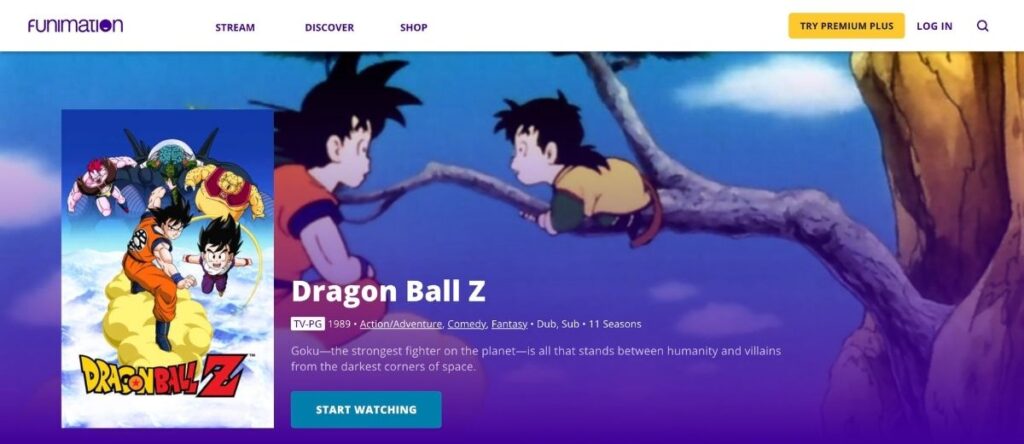Image resolution: width=1024 pixels, height=444 pixels.
Task: Open the STREAM menu
Action: [x=235, y=27]
